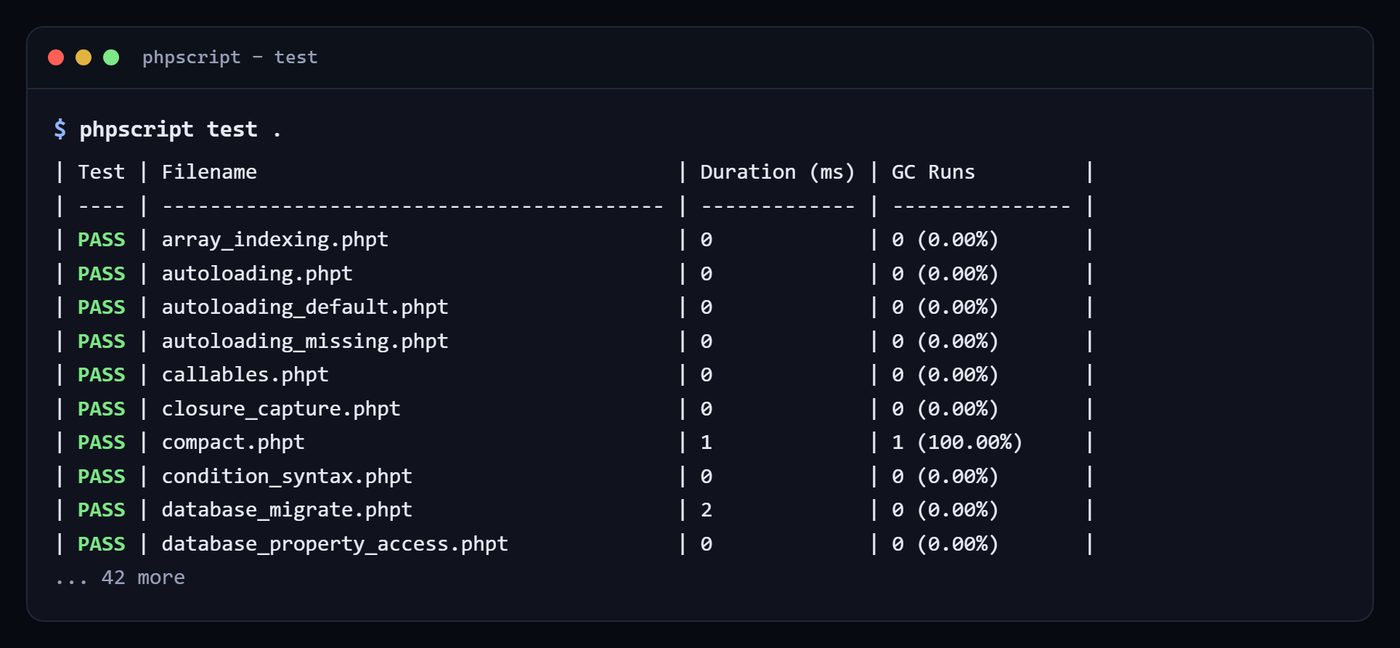Viewport: 1400px width, 648px height.
Task: Click duration value 2 for database_migrate.phpt
Action: coord(706,510)
